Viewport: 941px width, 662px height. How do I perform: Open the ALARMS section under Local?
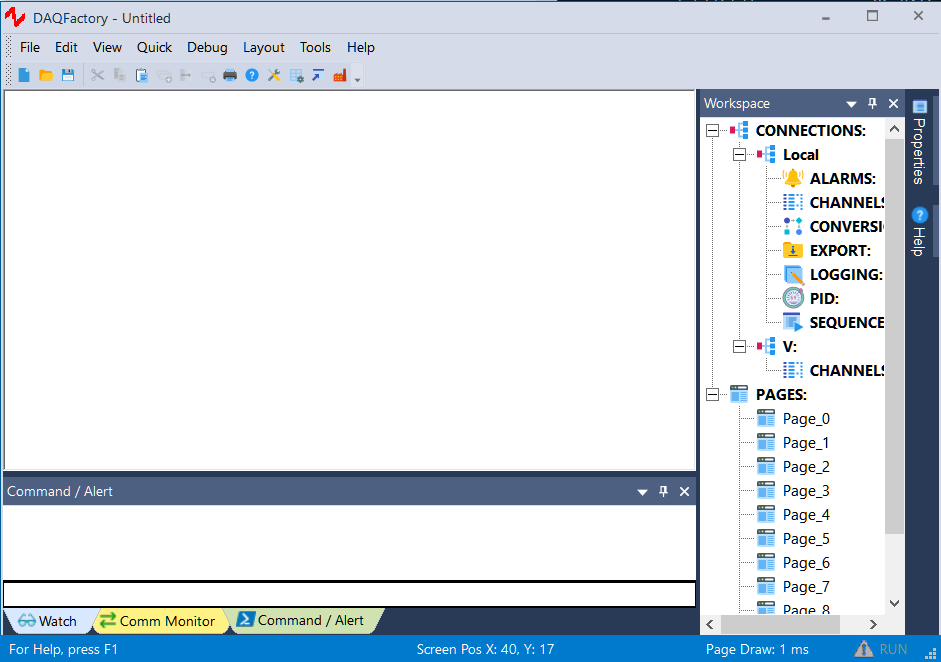[791, 178]
